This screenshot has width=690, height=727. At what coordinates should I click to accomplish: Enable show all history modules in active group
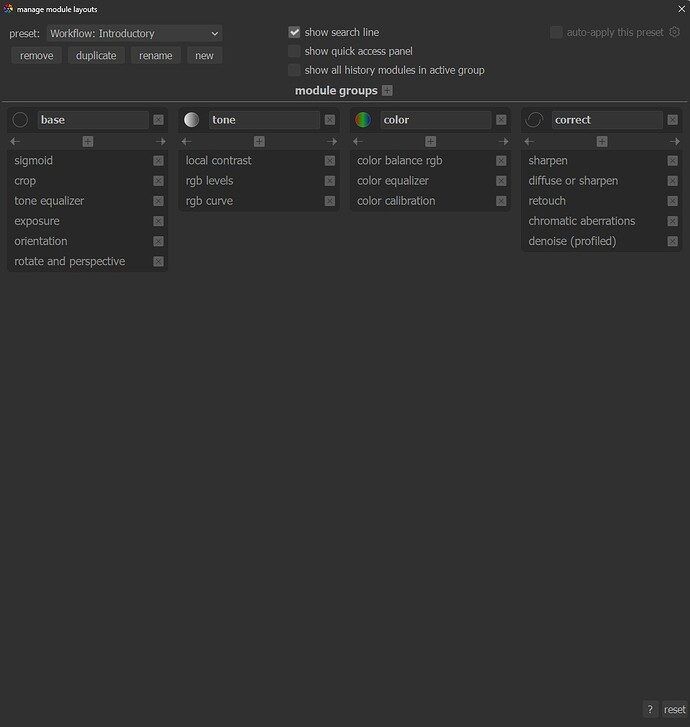(x=294, y=70)
